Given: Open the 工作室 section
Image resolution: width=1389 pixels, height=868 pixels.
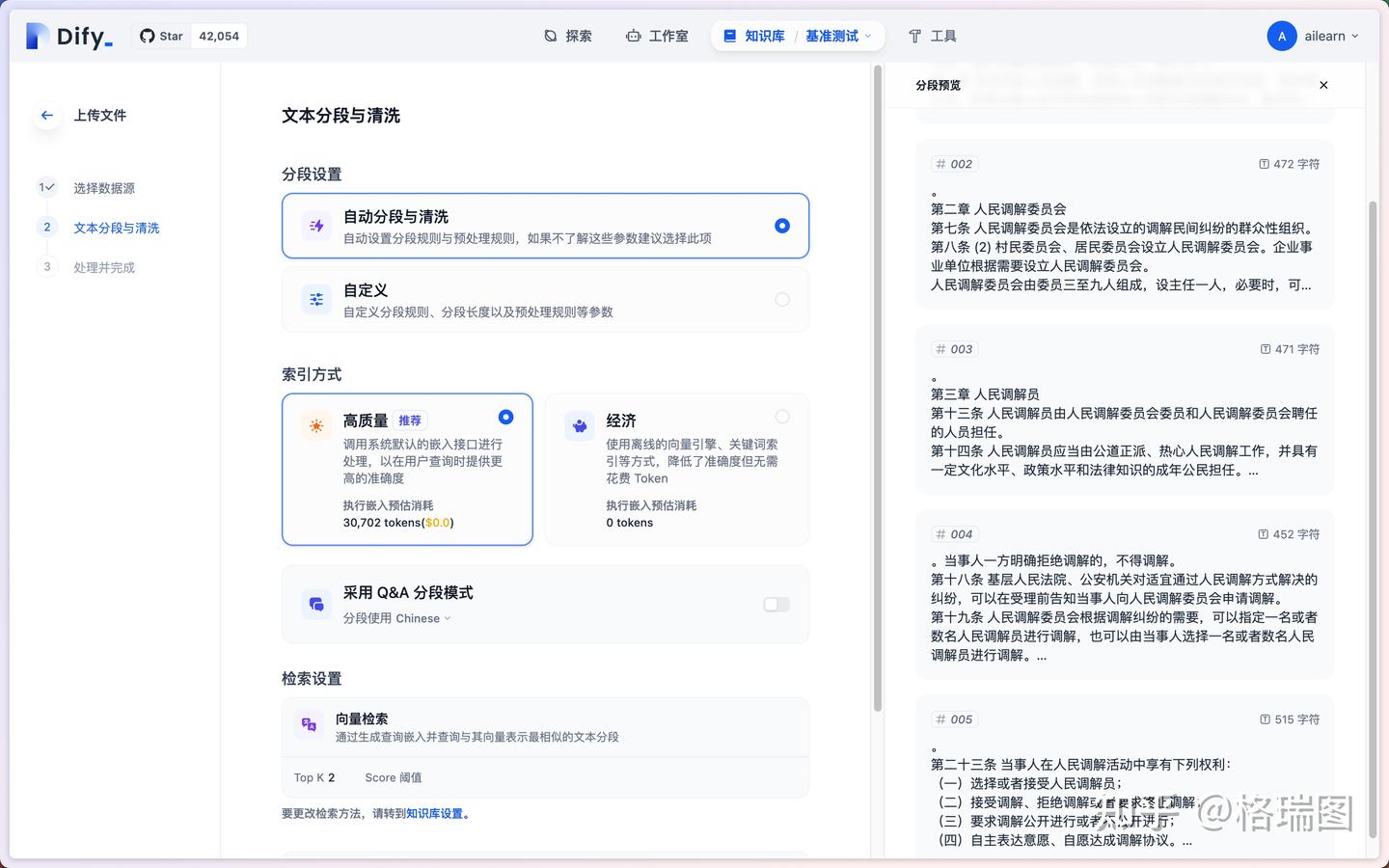Looking at the screenshot, I should click(657, 36).
